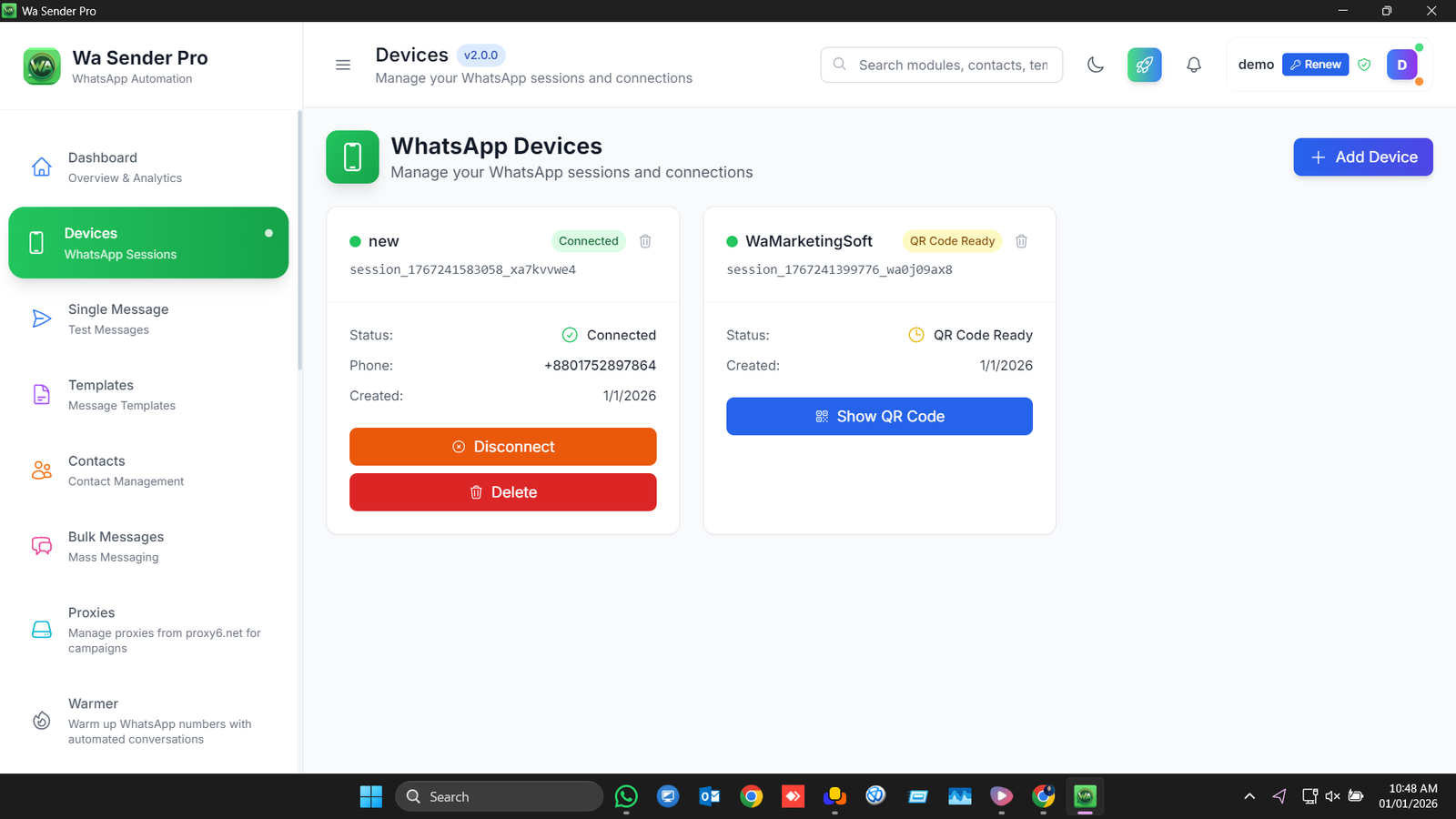The height and width of the screenshot is (819, 1456).
Task: Open Contacts using the people icon
Action: point(41,470)
